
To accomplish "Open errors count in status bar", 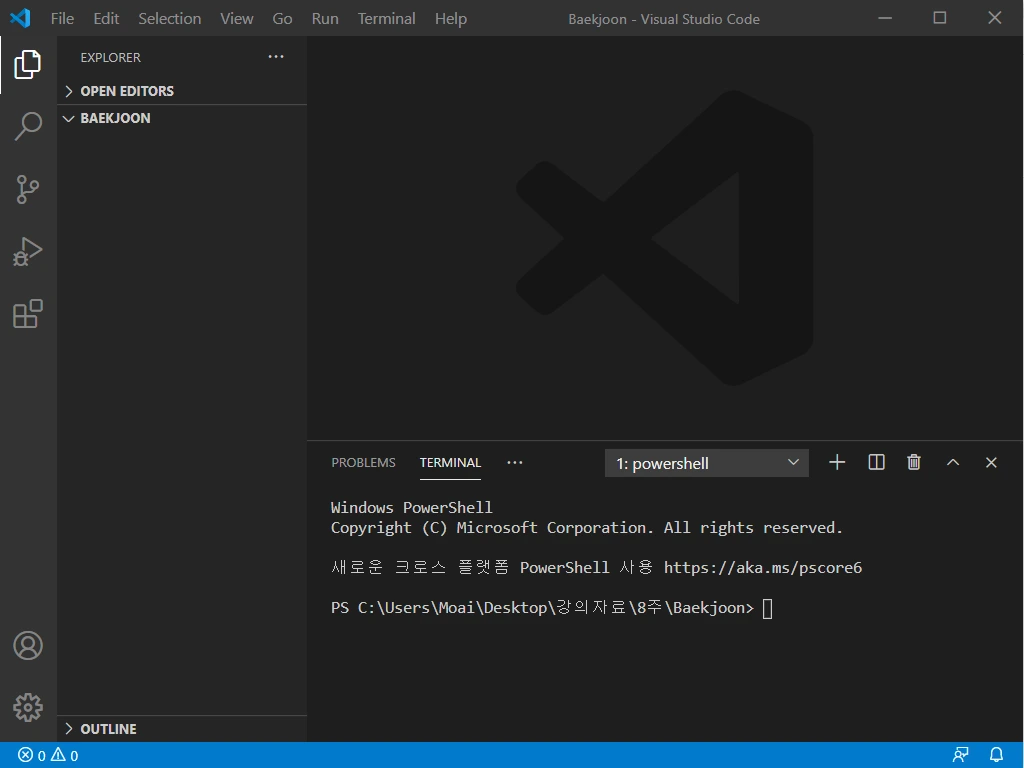I will 31,756.
